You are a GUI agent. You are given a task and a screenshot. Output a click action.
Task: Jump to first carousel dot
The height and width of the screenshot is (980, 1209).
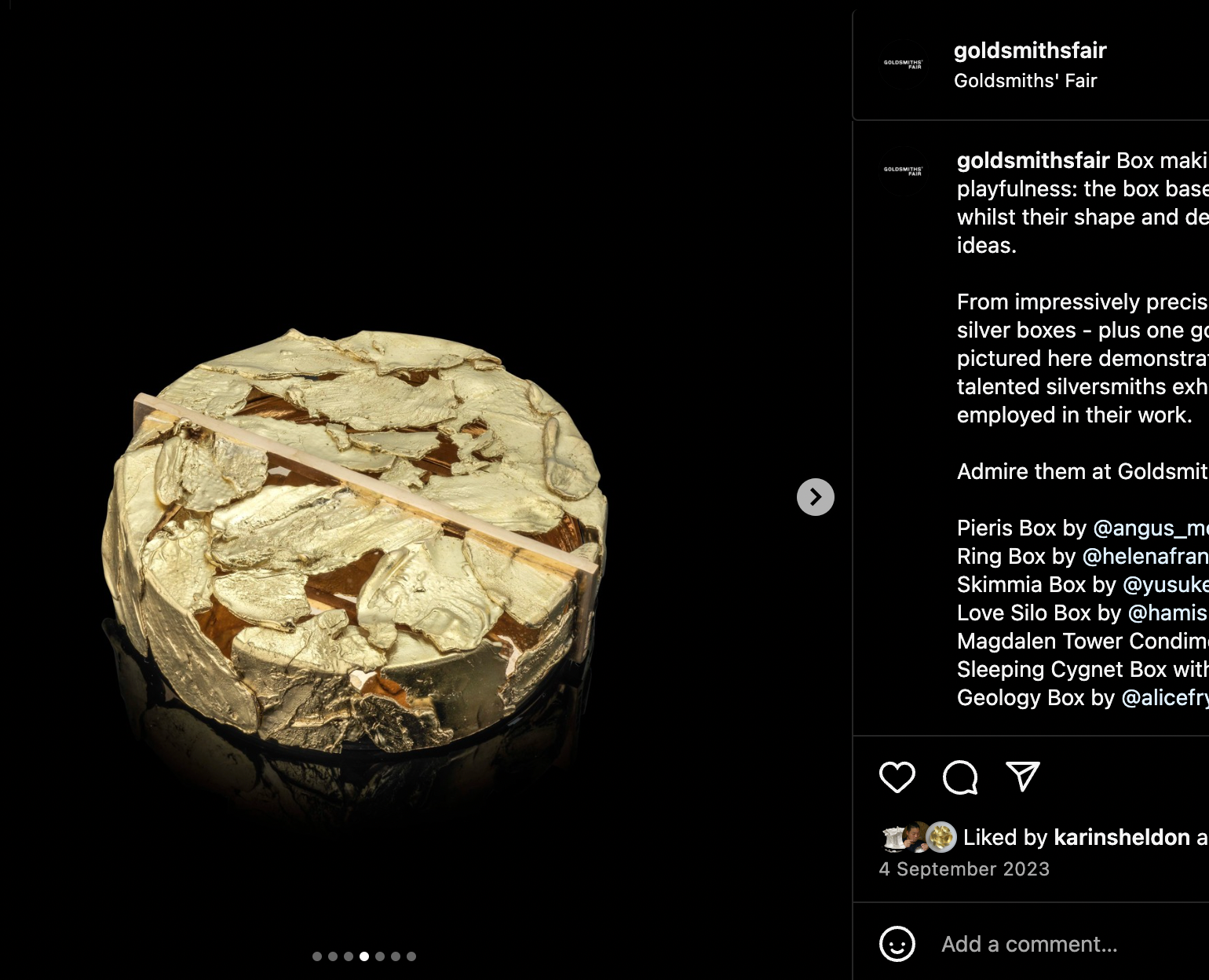(317, 956)
